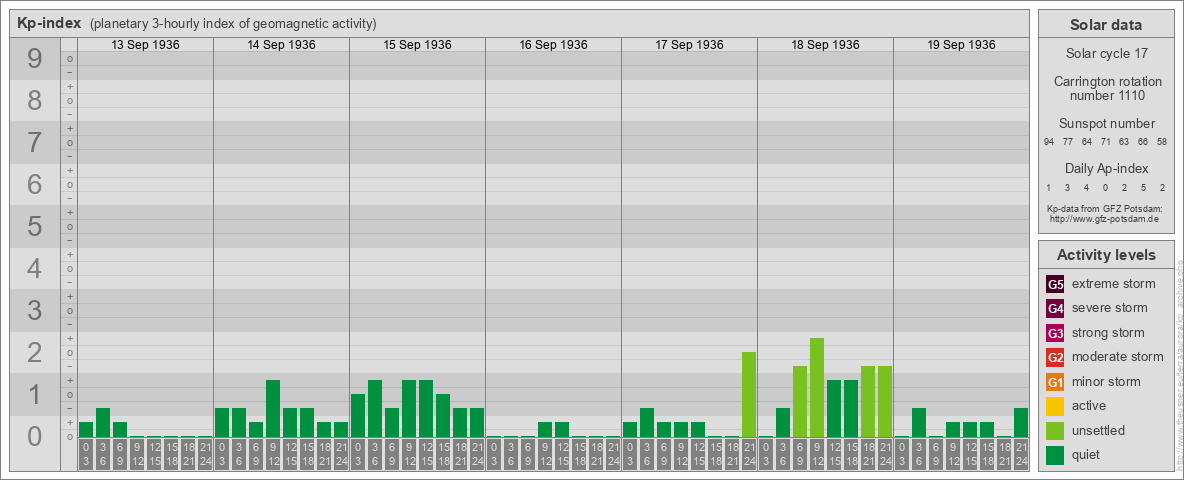The height and width of the screenshot is (480, 1184).
Task: Click the 21-24 time slot label under 19 Sep
Action: pyautogui.click(x=1021, y=455)
